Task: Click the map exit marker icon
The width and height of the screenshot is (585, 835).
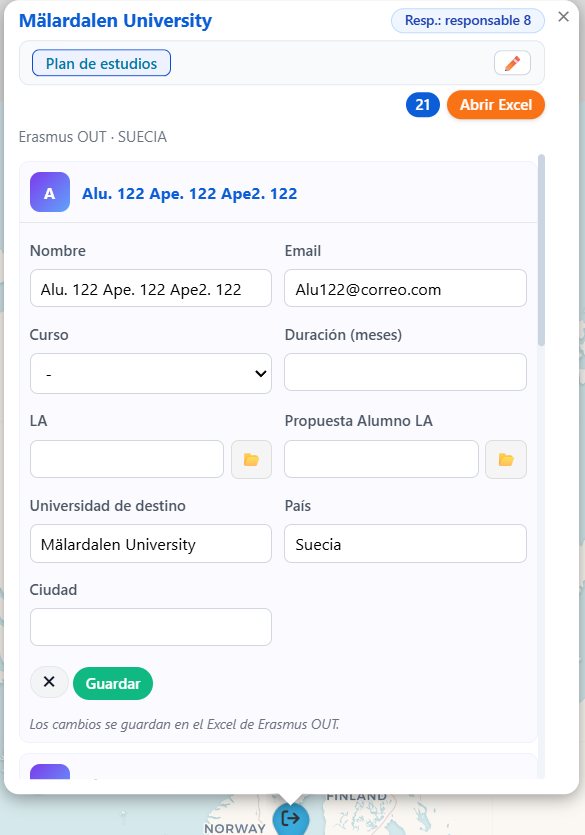Action: (291, 818)
